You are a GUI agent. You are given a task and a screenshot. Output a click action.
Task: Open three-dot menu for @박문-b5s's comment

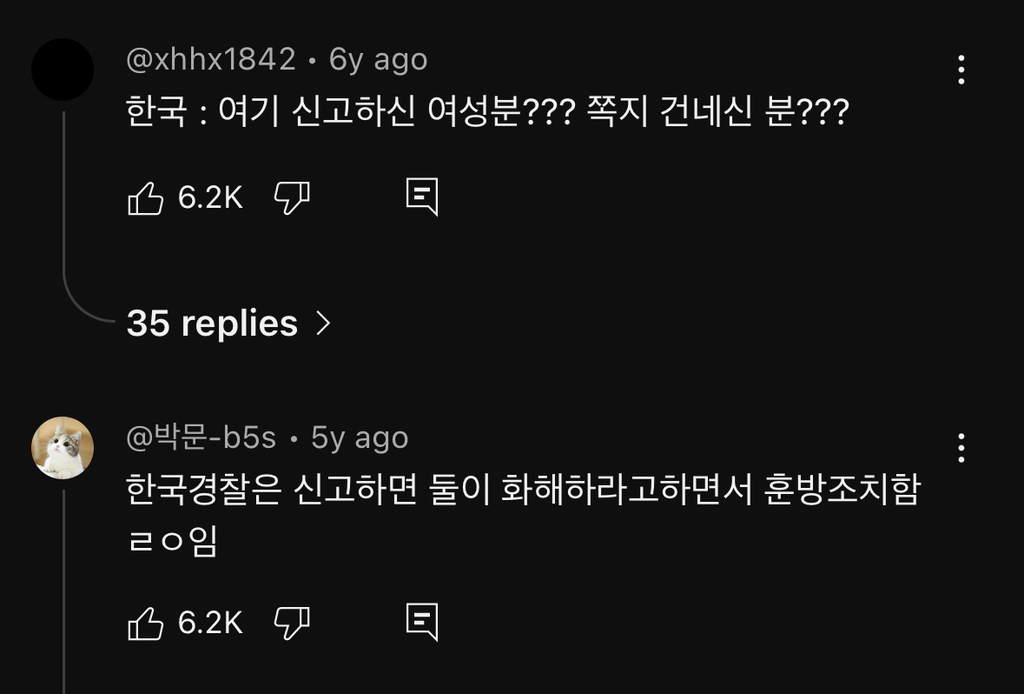click(960, 448)
